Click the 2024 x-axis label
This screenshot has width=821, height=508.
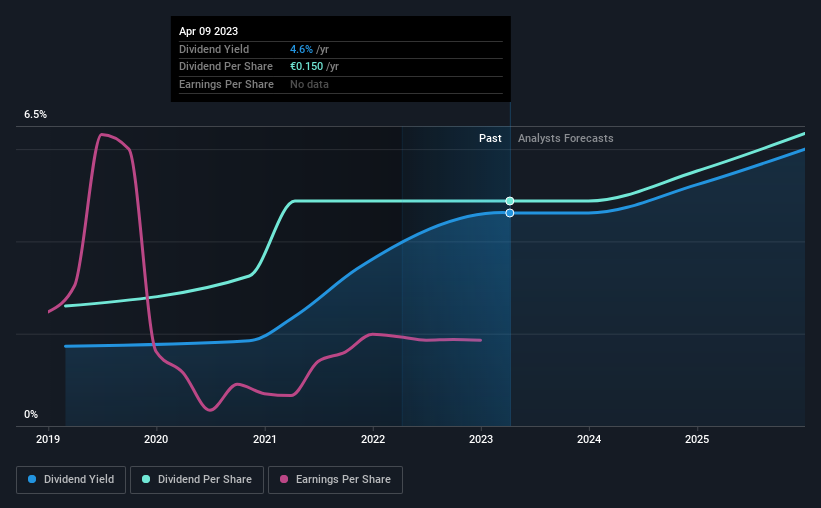(589, 439)
